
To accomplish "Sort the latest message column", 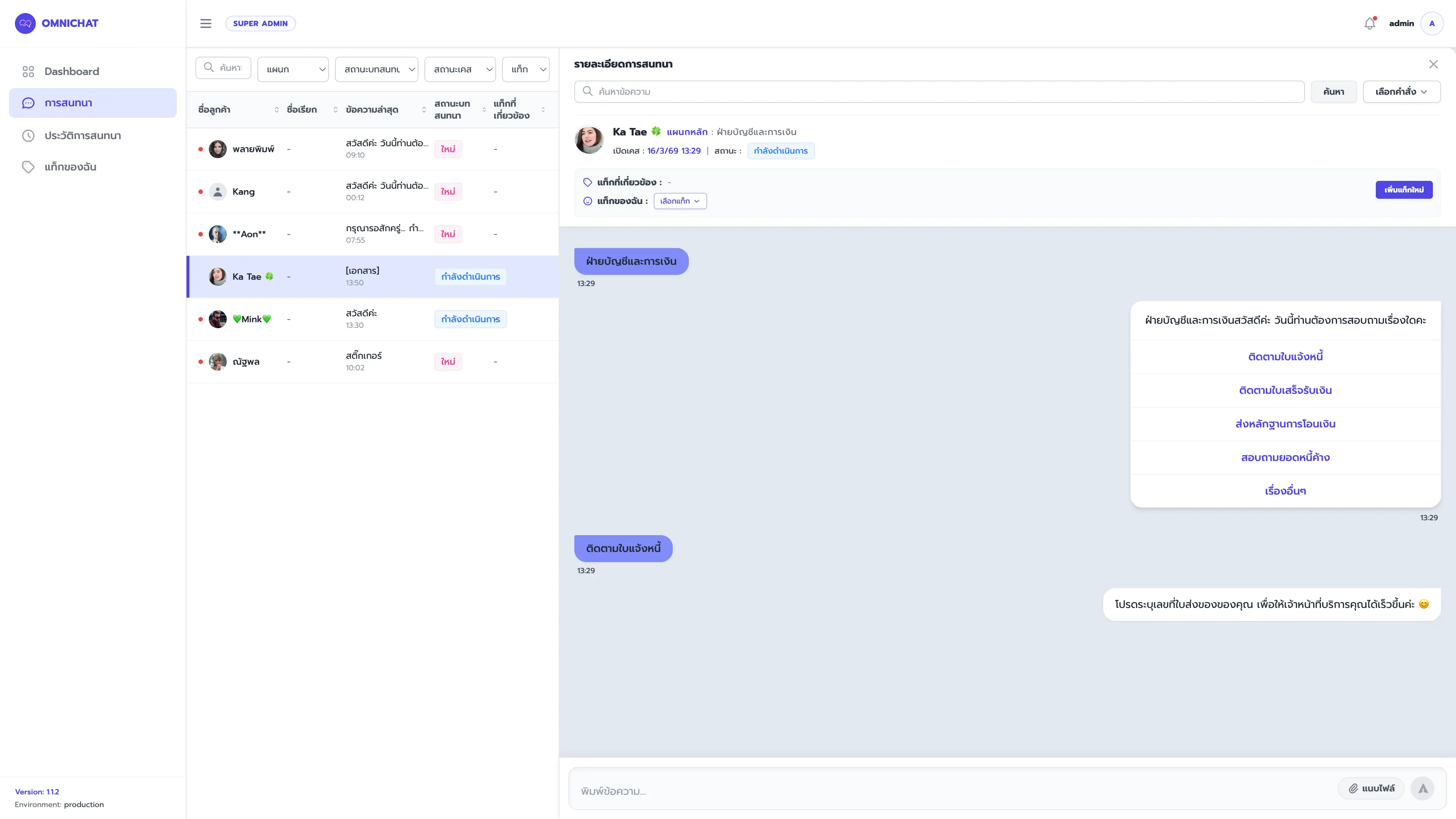I will [x=424, y=110].
